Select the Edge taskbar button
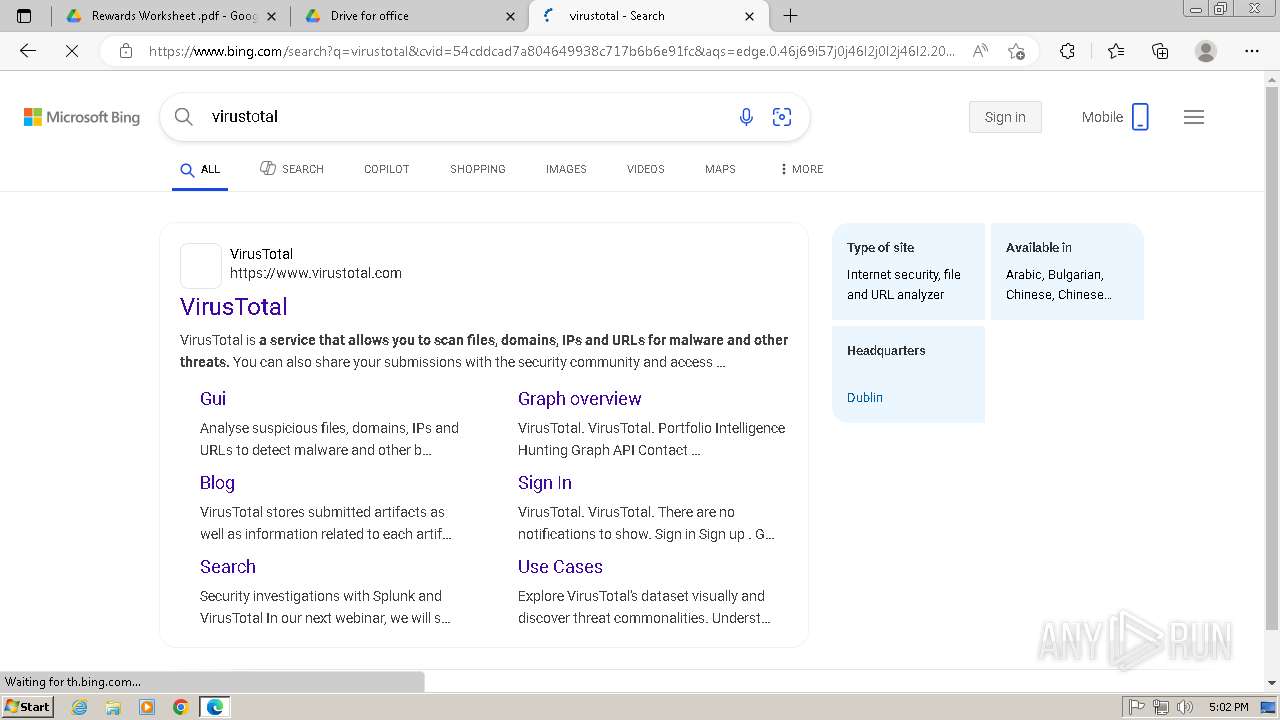The height and width of the screenshot is (720, 1280). click(x=215, y=707)
